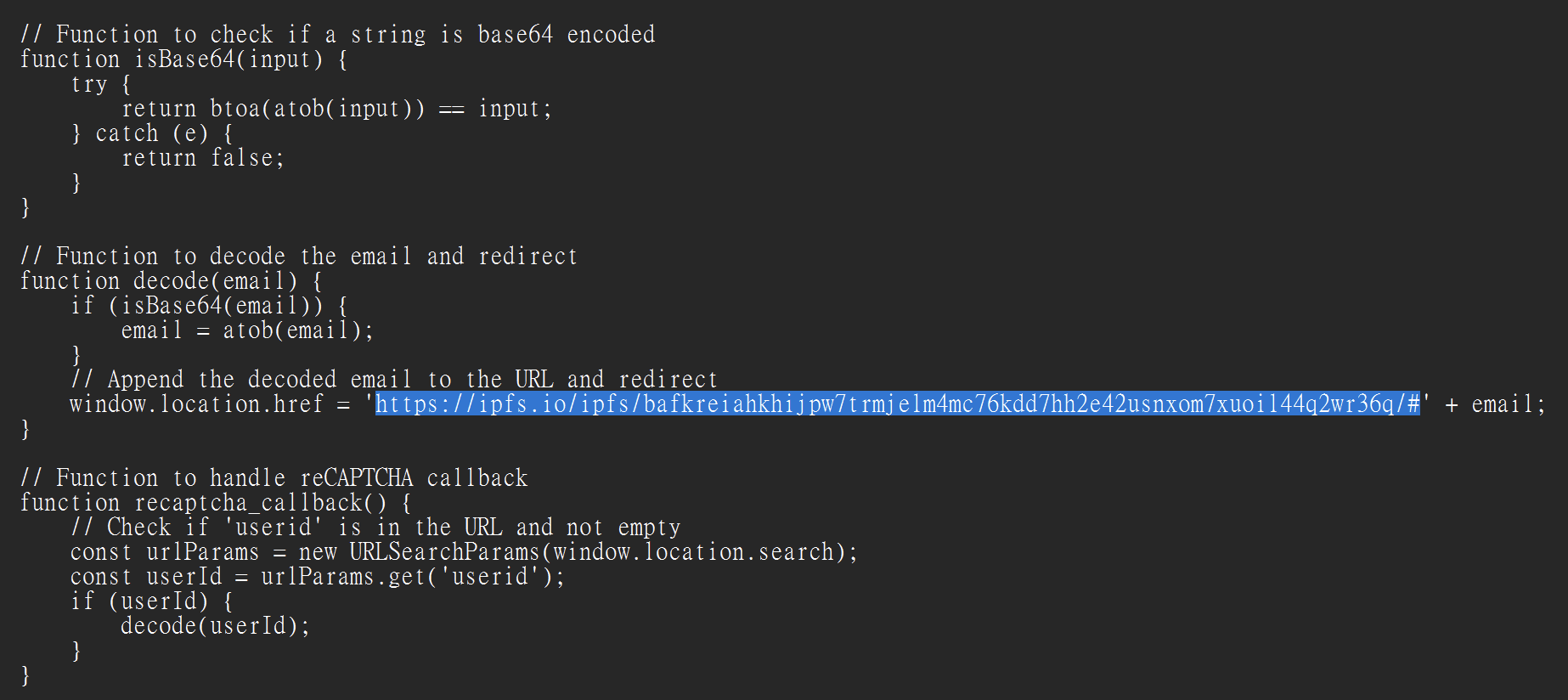1568x700 pixels.
Task: Click the decode(email) function declaration
Action: 215,281
